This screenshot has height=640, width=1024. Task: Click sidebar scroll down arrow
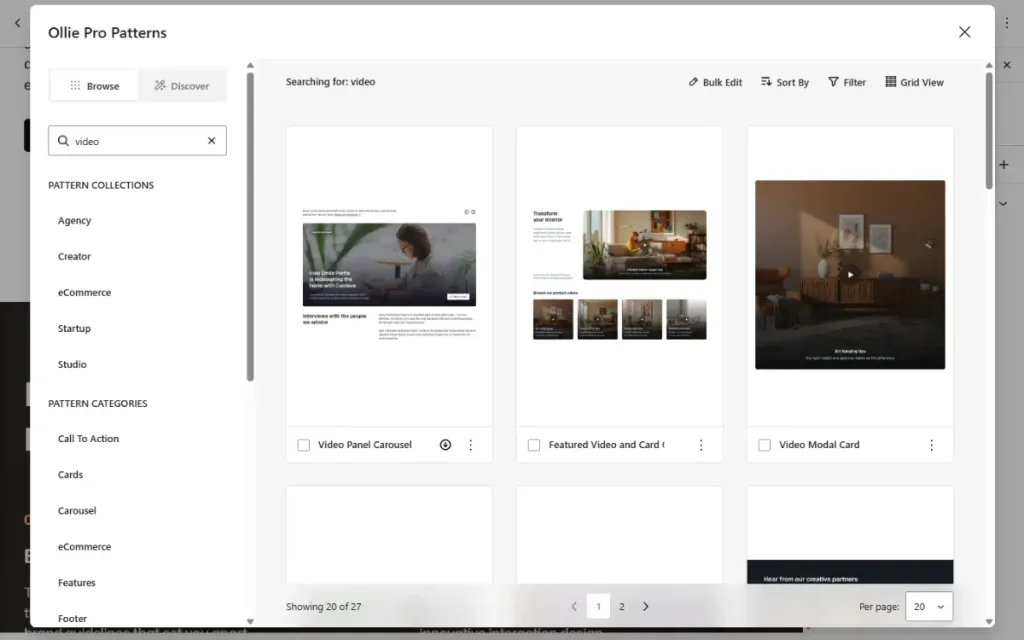point(250,622)
